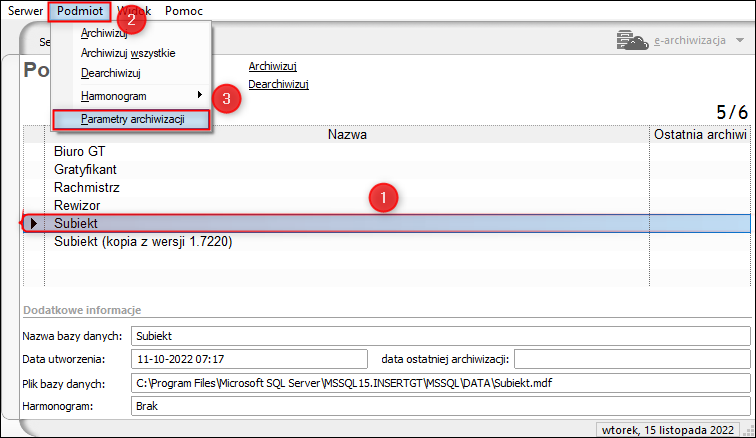This screenshot has width=756, height=438.
Task: Select the Rewizor row
Action: point(387,205)
